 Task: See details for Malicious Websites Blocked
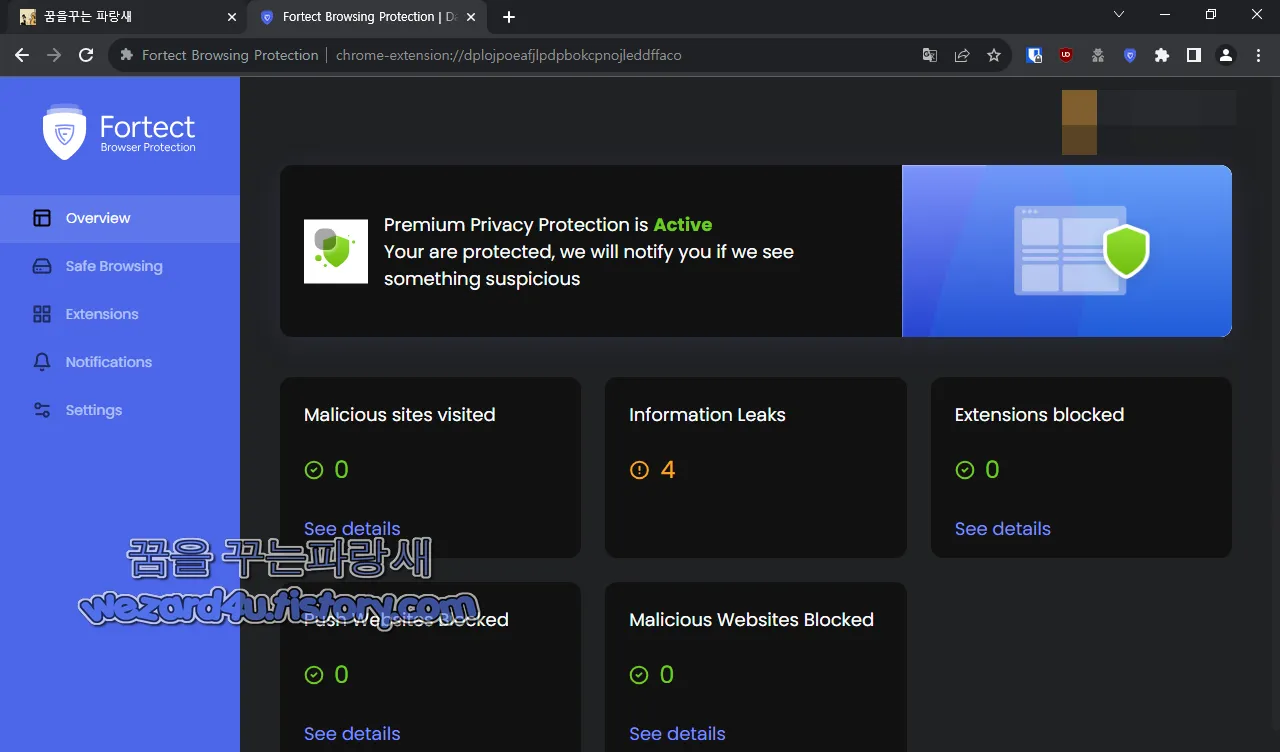pos(677,733)
